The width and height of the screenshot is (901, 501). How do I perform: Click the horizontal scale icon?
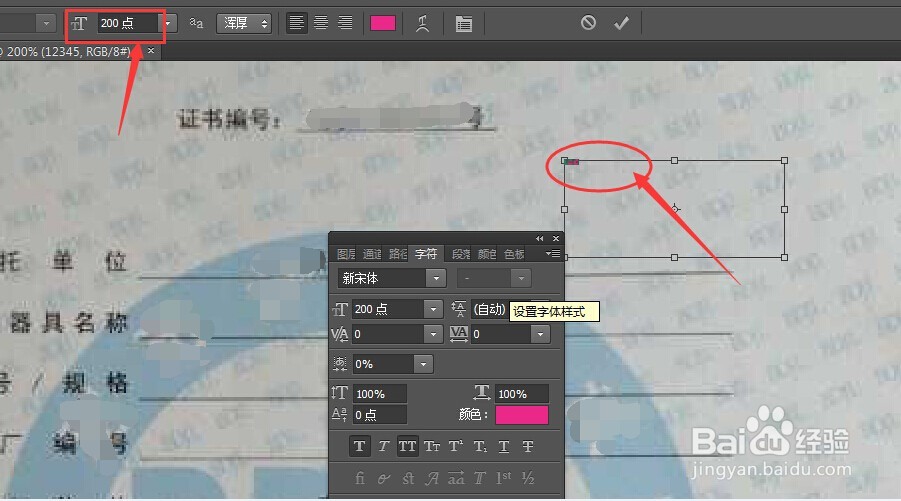(482, 393)
